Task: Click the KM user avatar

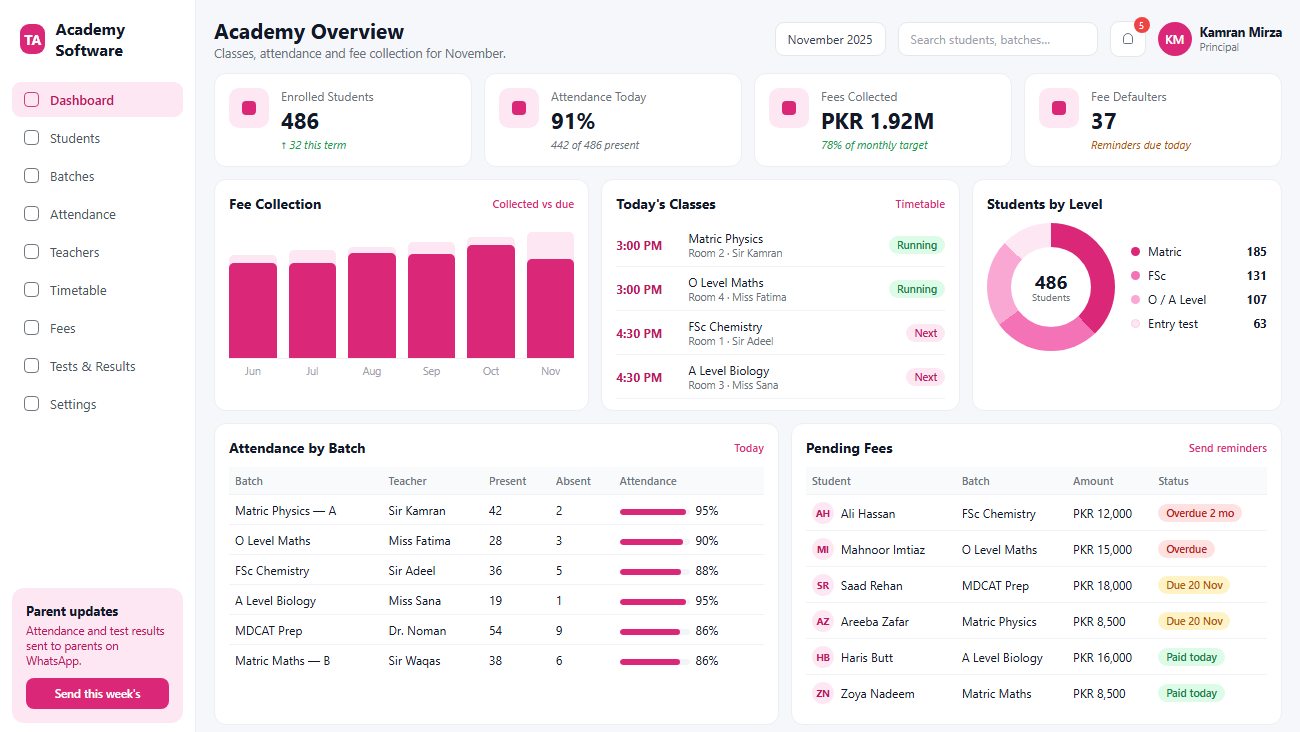Action: 1175,39
